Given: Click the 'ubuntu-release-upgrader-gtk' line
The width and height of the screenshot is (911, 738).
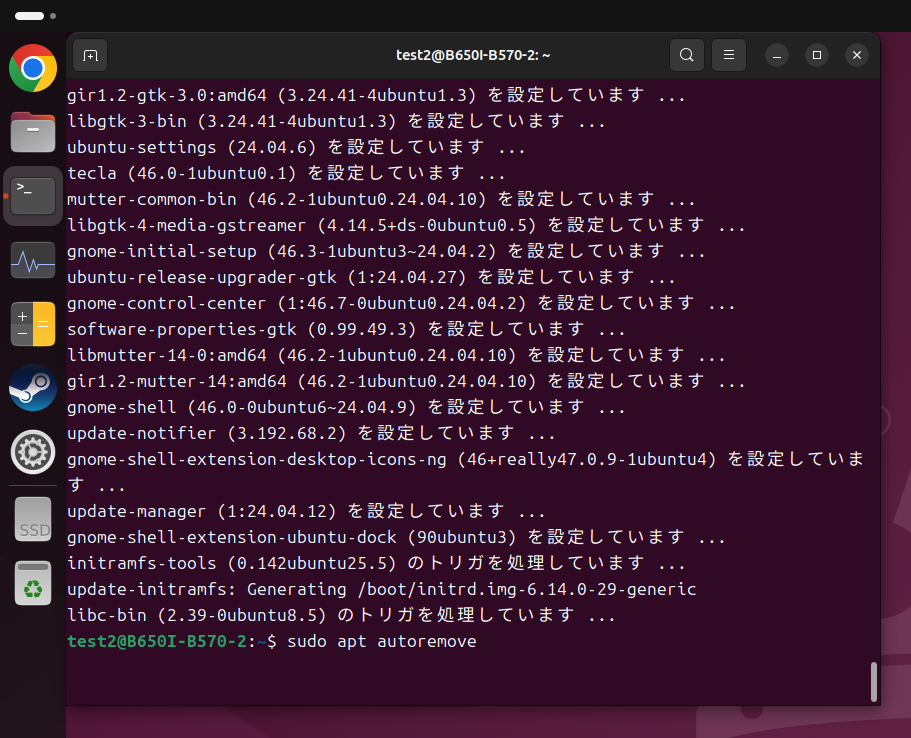Looking at the screenshot, I should coord(371,277).
